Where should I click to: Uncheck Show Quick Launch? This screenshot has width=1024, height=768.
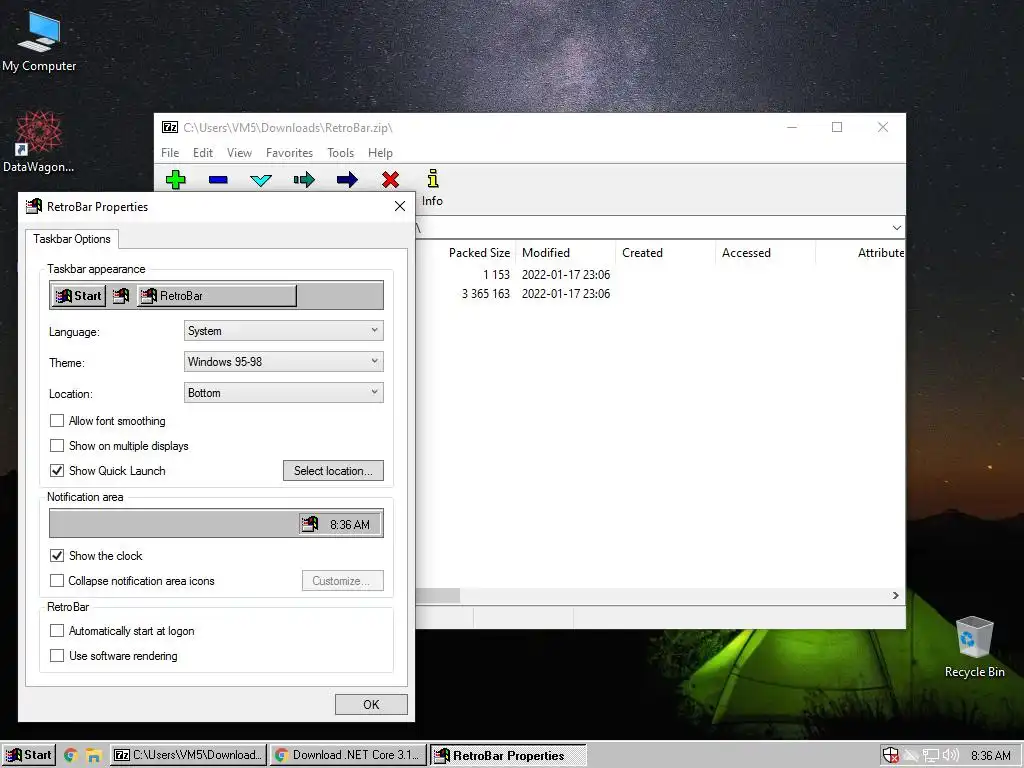[x=57, y=470]
